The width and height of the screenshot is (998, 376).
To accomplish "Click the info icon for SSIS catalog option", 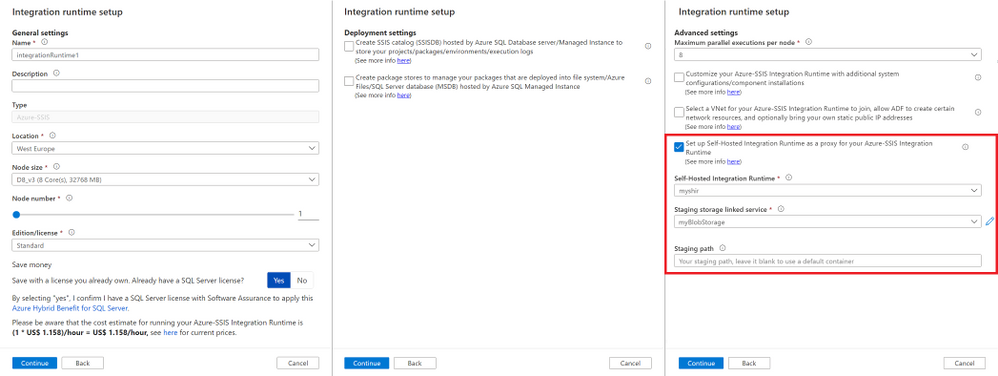I will (x=648, y=46).
